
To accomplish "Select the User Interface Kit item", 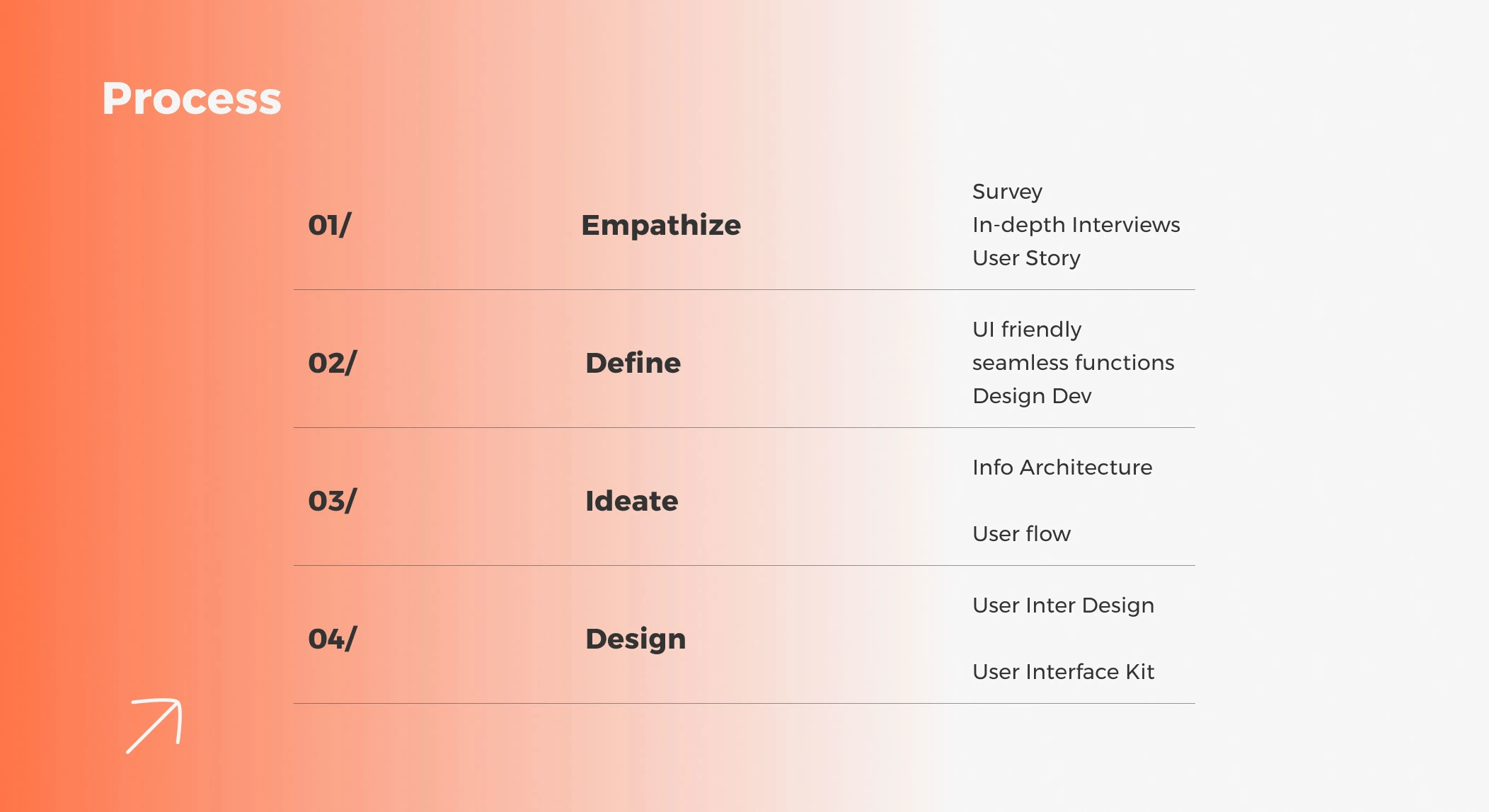I will (x=1063, y=672).
